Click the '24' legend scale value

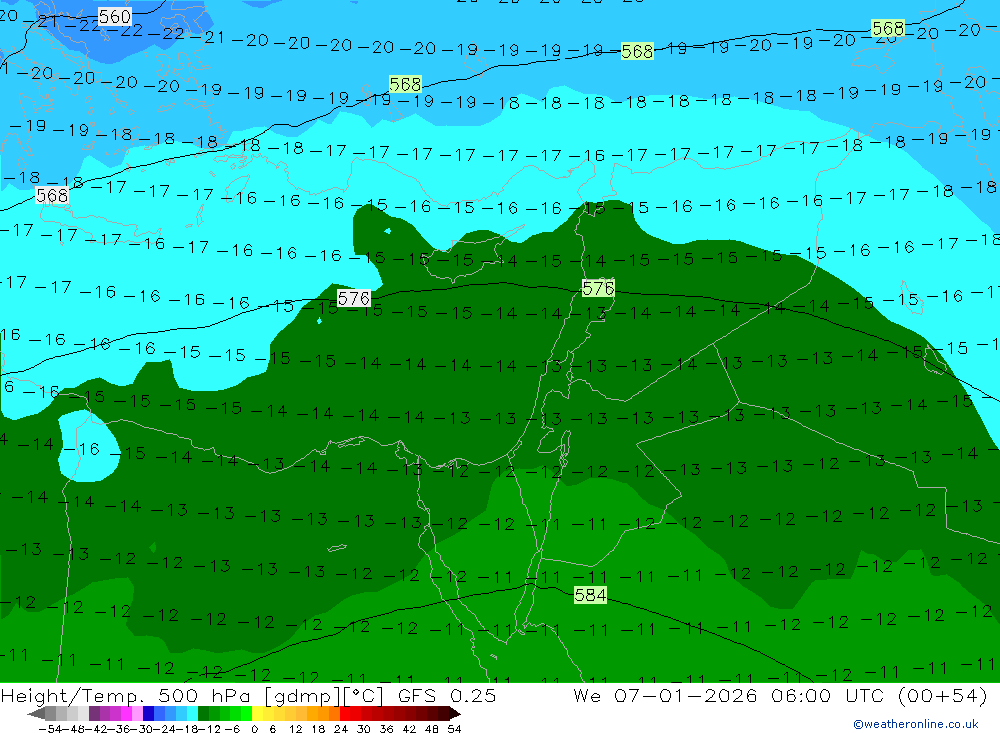pyautogui.click(x=341, y=729)
